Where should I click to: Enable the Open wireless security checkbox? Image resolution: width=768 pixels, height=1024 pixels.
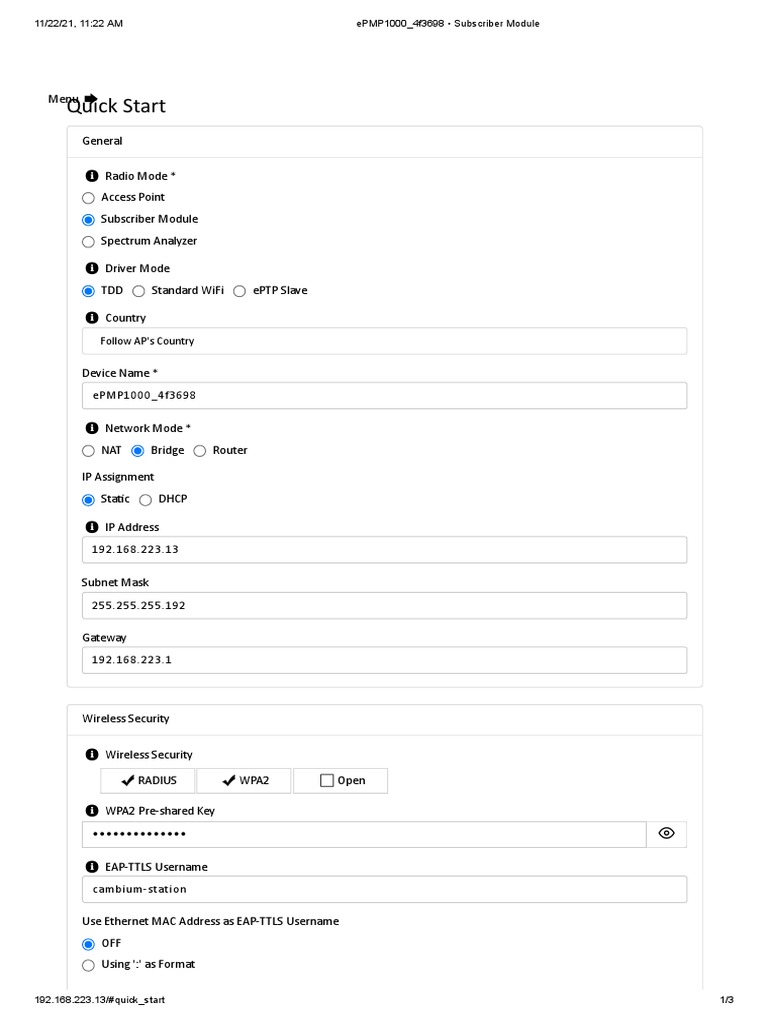tap(327, 781)
